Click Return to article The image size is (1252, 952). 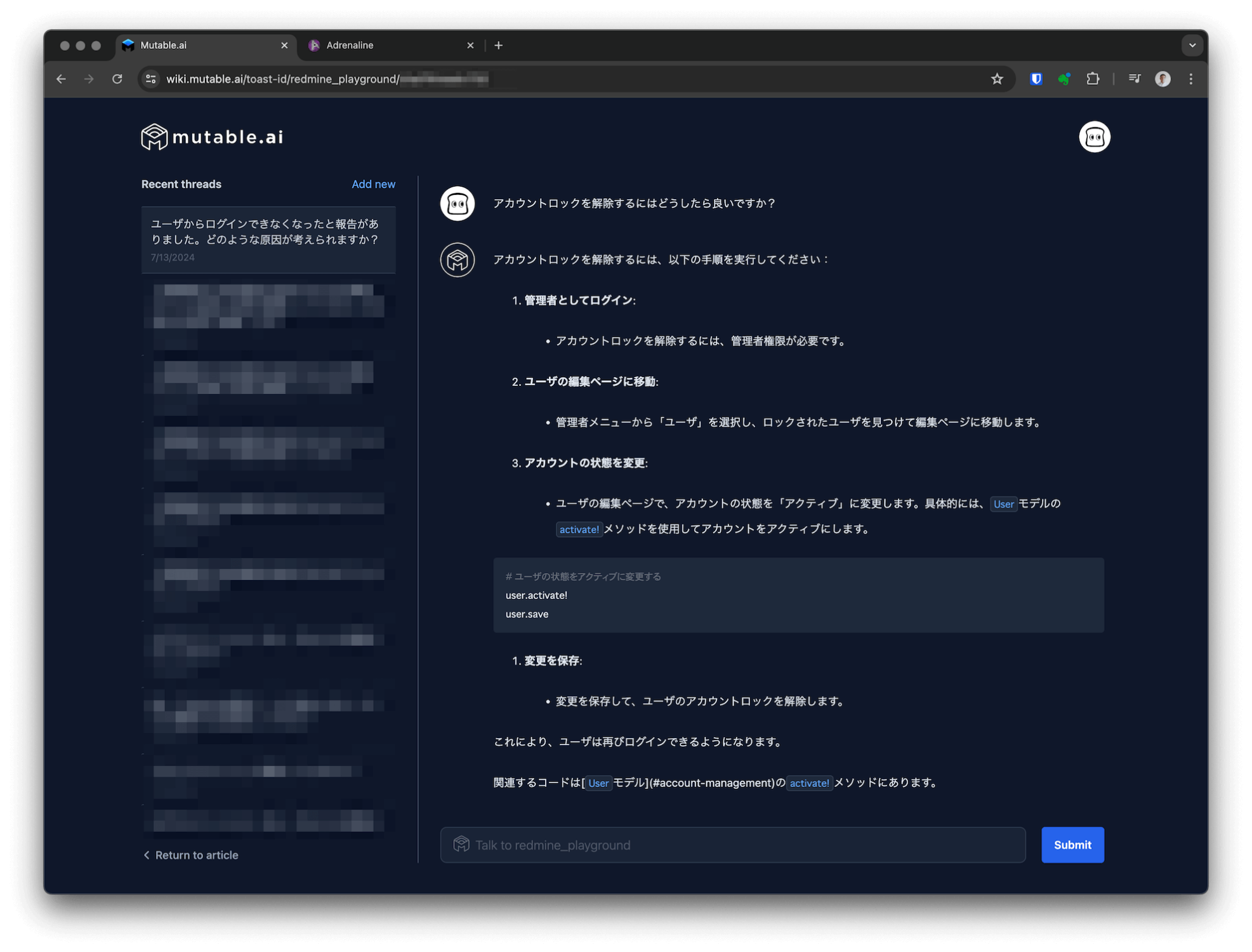click(190, 855)
